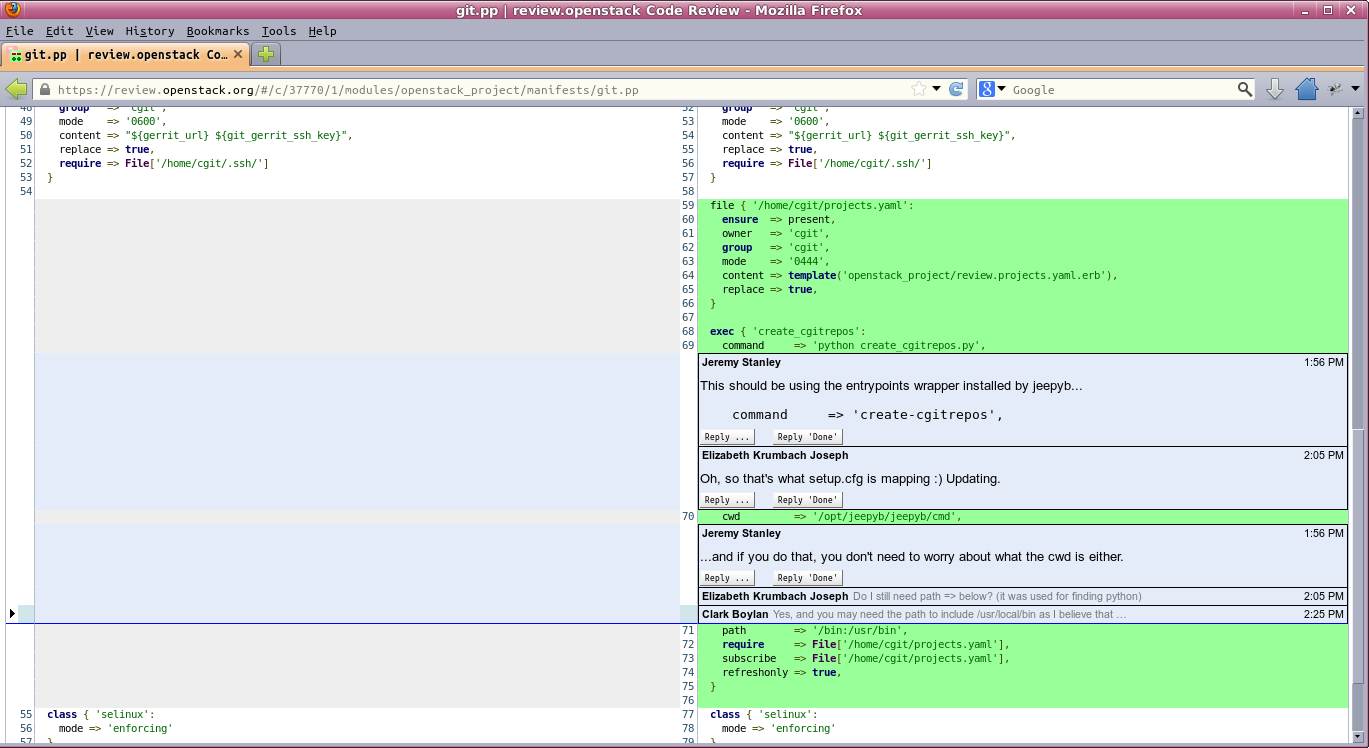The image size is (1369, 748).
Task: Open the bookmark star dropdown arrow
Action: [x=937, y=89]
